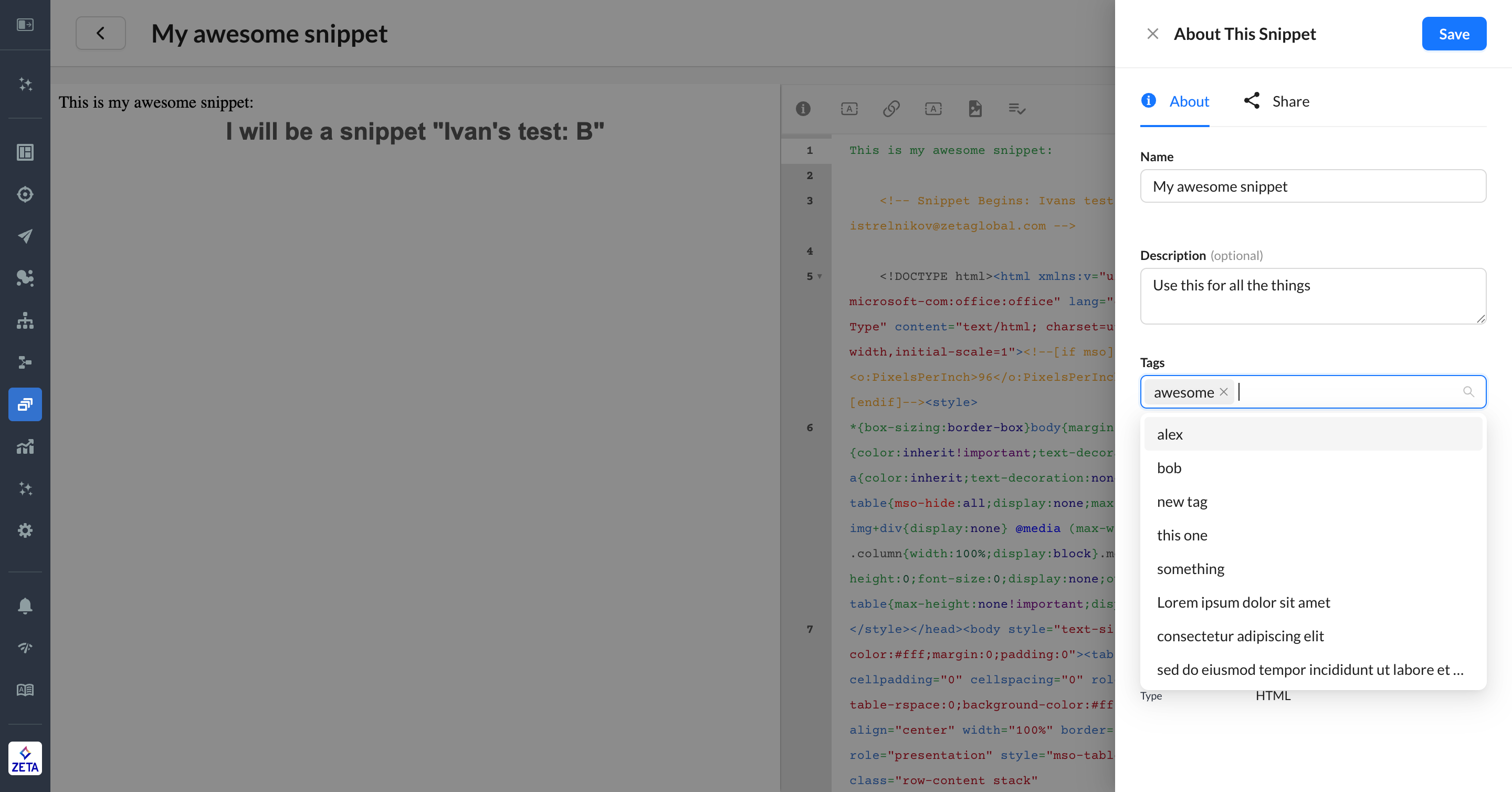Select the About tab
The width and height of the screenshot is (1512, 792).
pos(1175,101)
